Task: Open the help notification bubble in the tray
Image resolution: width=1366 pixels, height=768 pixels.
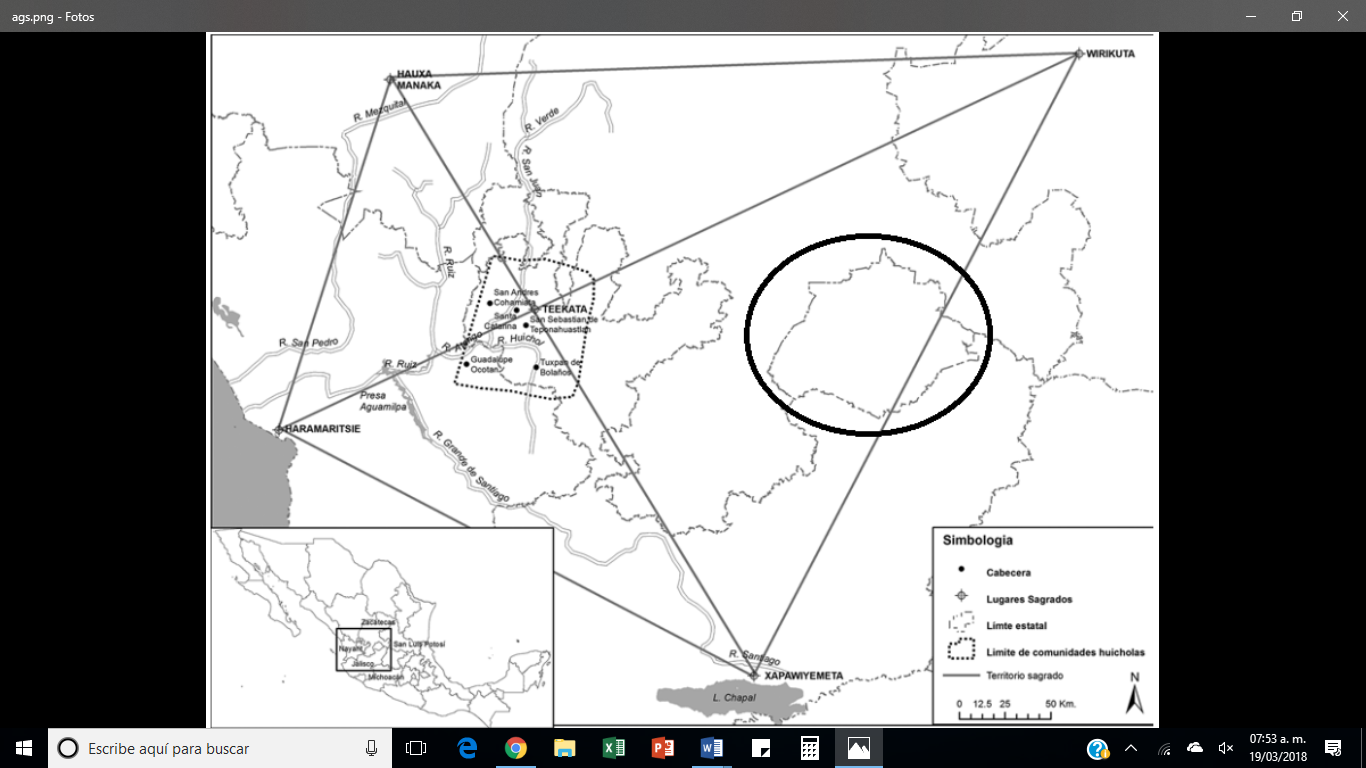Action: coord(1098,748)
